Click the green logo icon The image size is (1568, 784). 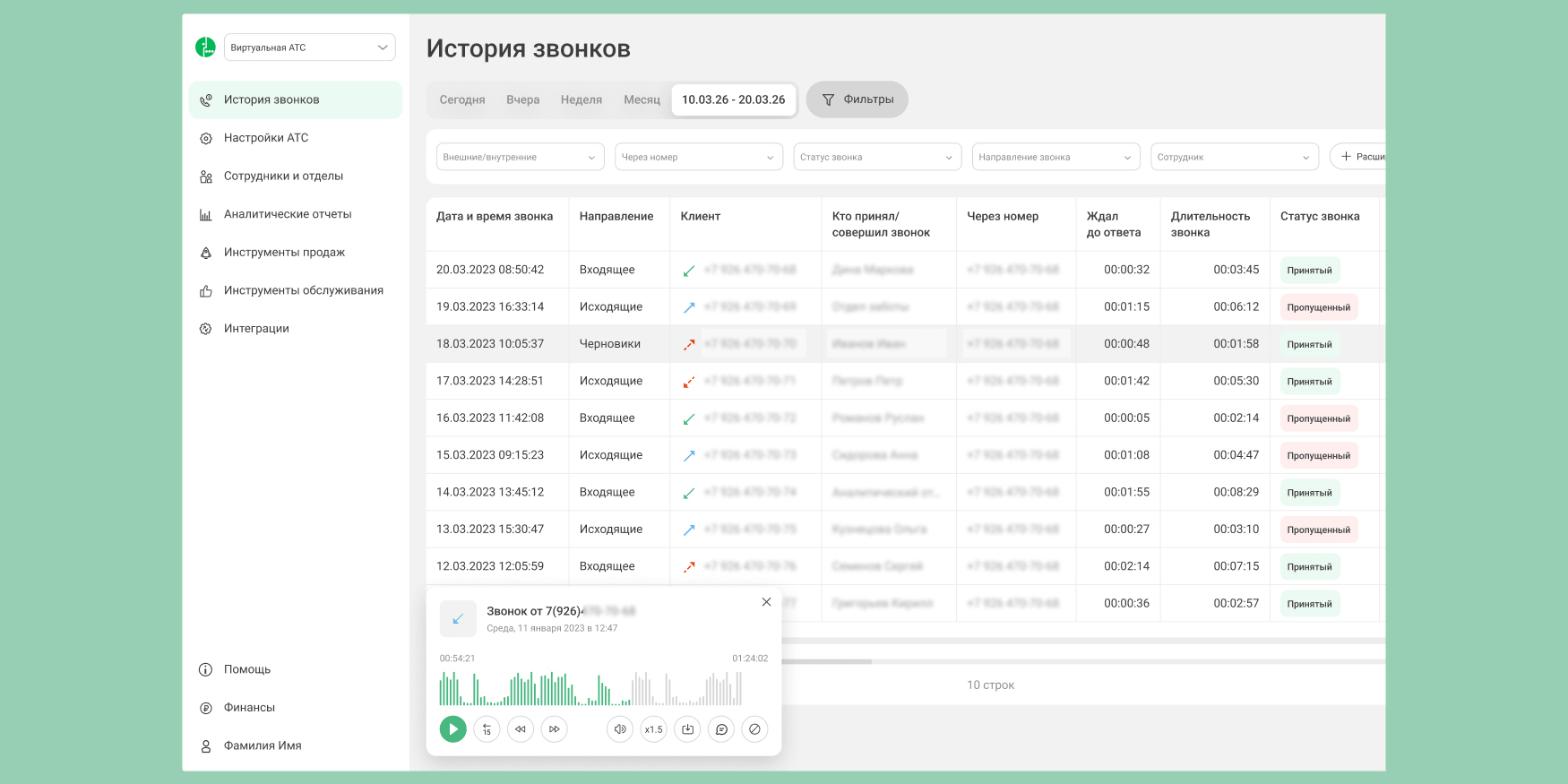click(205, 47)
